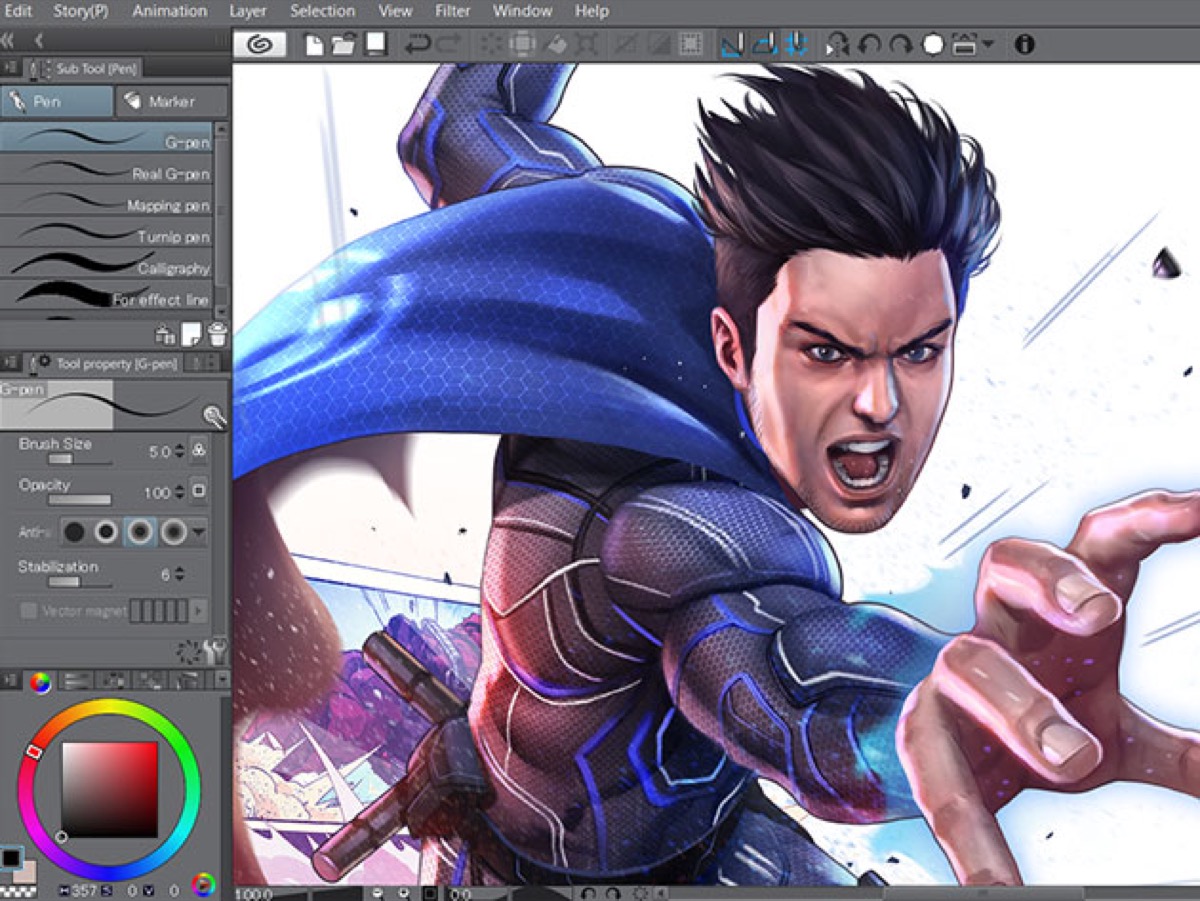Expand the anti-aliasing dropdown arrow

199,532
